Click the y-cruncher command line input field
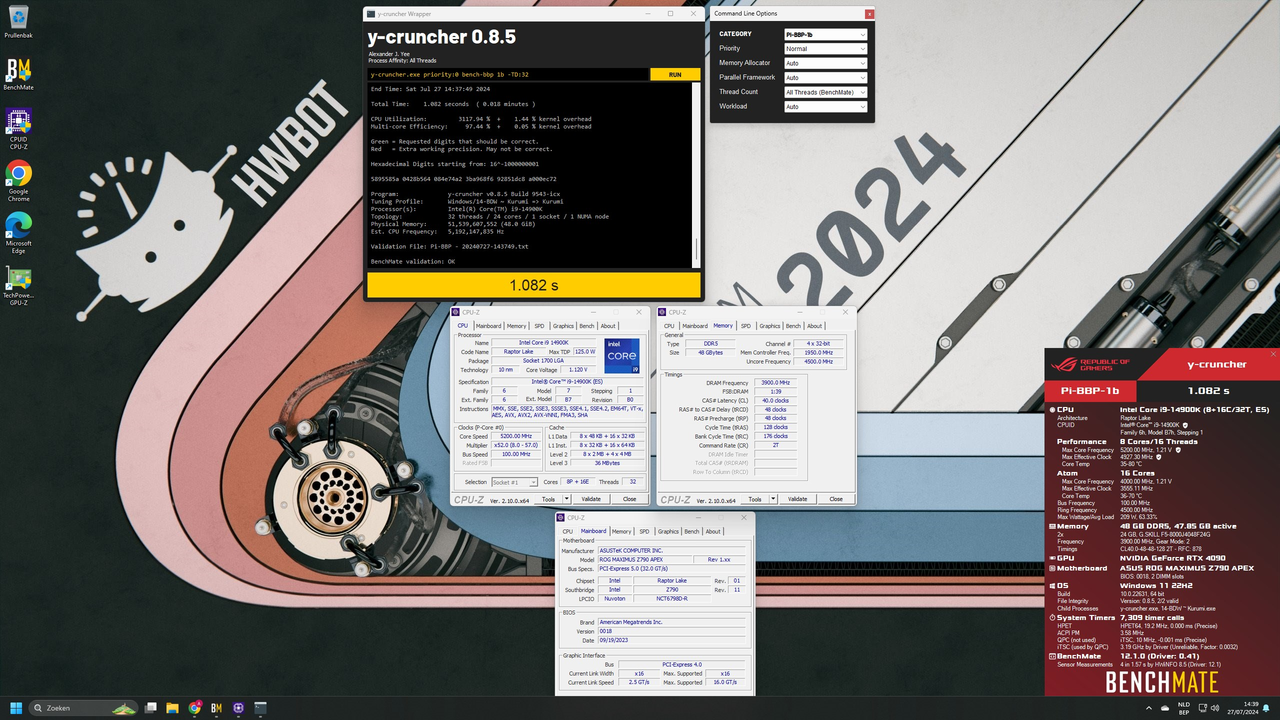Viewport: 1280px width, 720px height. point(508,74)
